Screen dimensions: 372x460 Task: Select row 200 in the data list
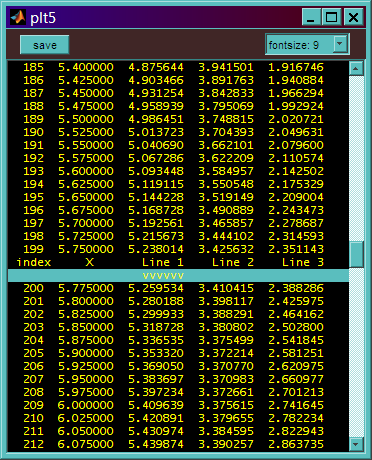(173, 288)
